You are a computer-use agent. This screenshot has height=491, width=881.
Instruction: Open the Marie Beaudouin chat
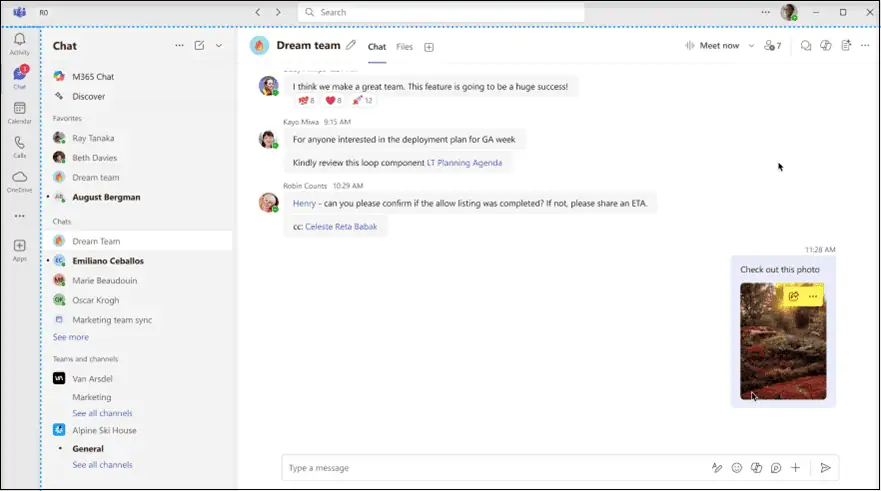point(105,280)
